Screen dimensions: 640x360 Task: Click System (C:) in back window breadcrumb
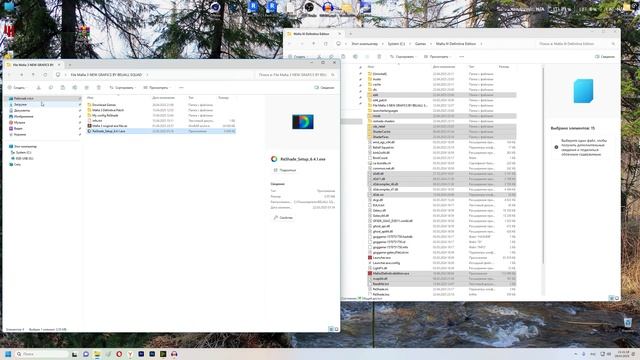(396, 44)
